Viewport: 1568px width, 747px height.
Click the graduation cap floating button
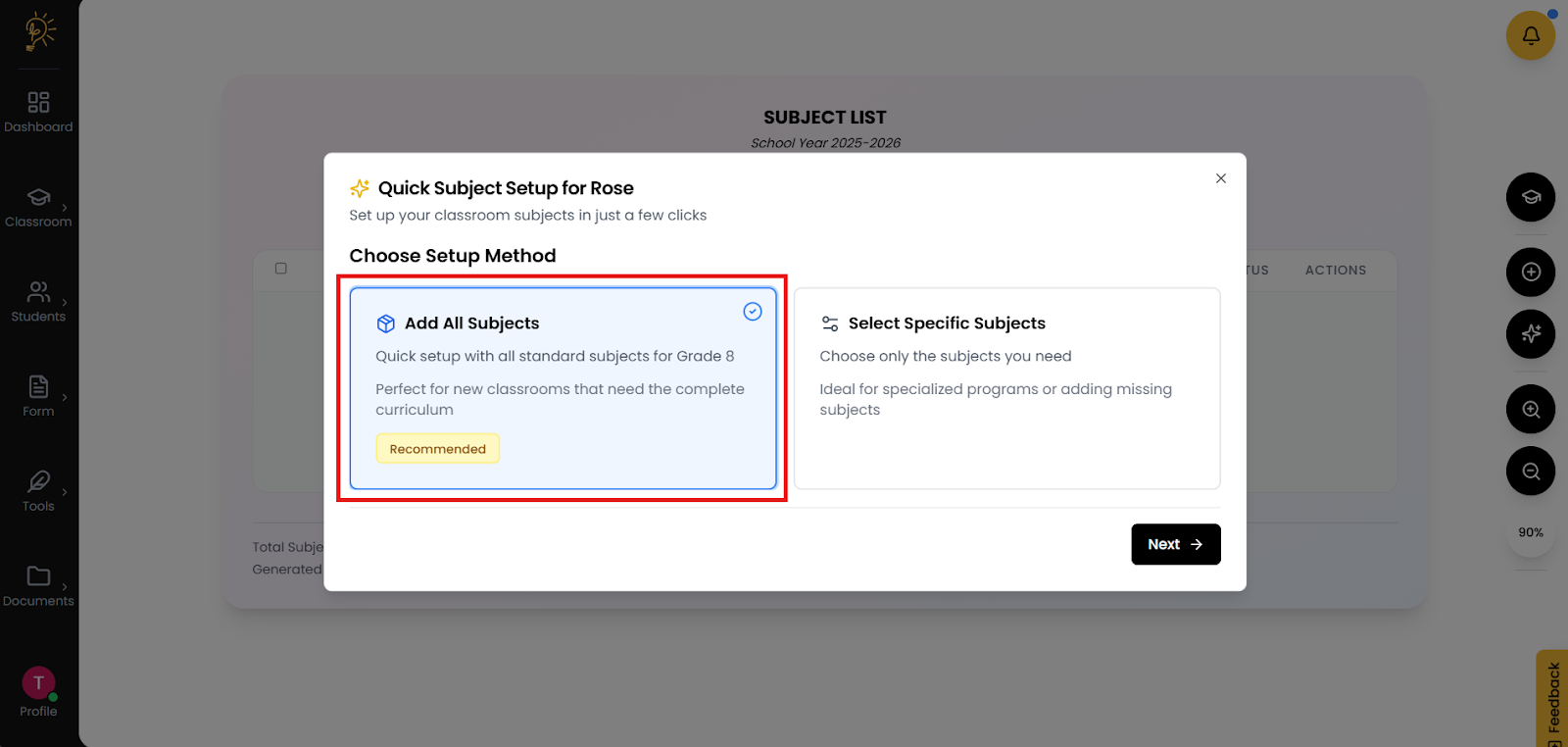[1530, 197]
